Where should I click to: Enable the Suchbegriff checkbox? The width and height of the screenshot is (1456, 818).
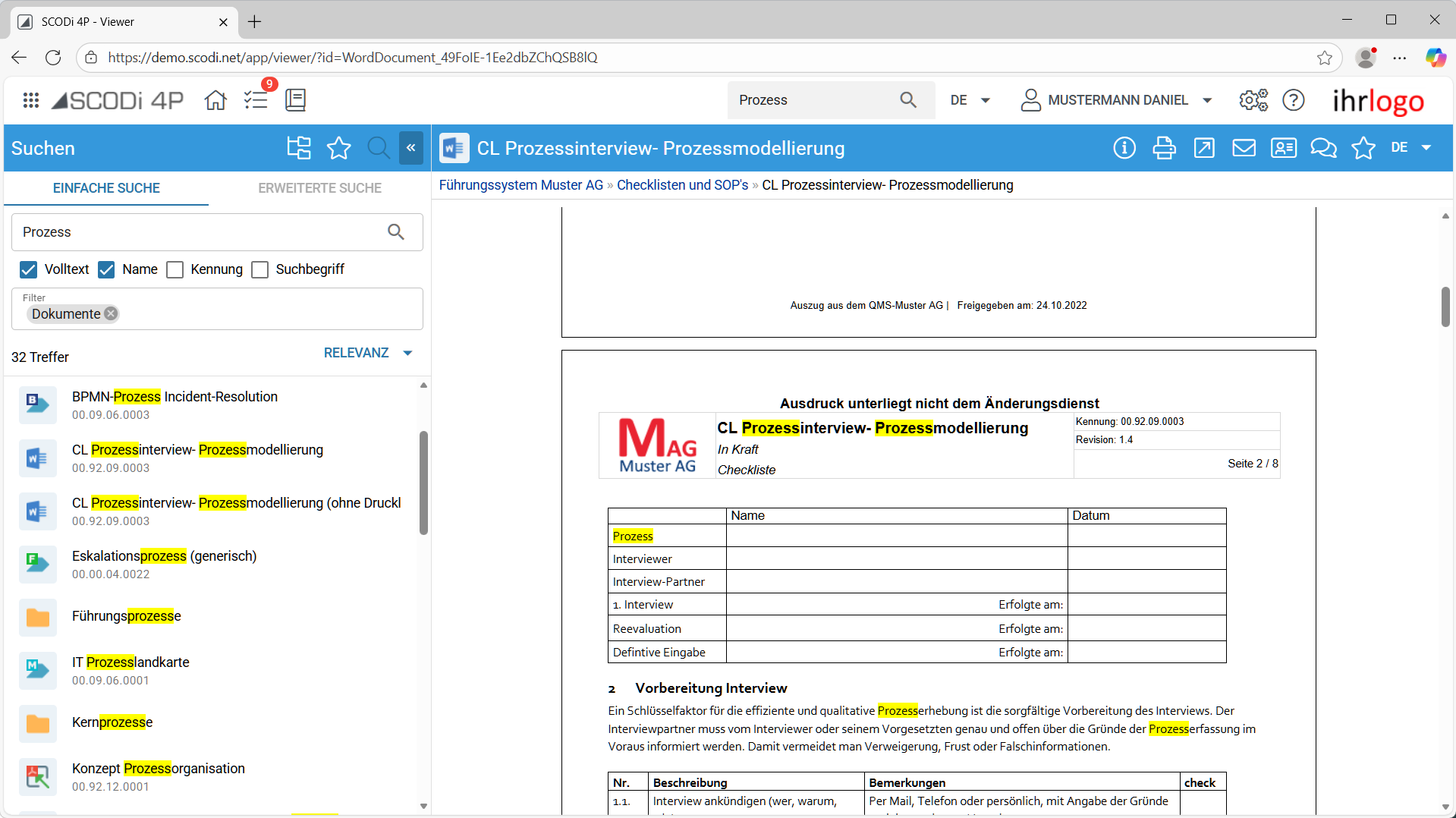(x=259, y=269)
